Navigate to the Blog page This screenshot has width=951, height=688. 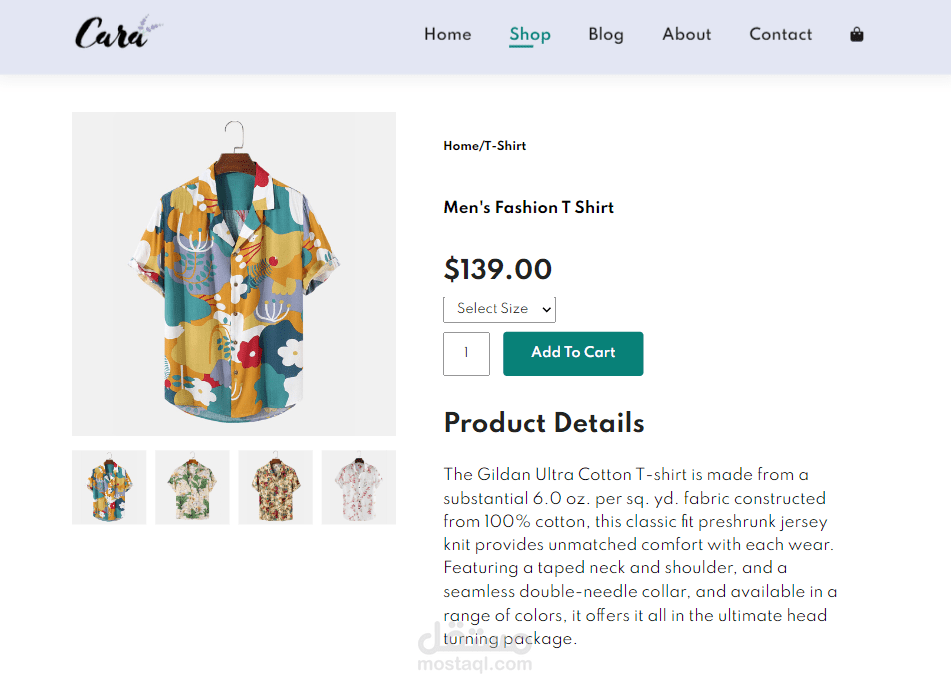pyautogui.click(x=605, y=34)
